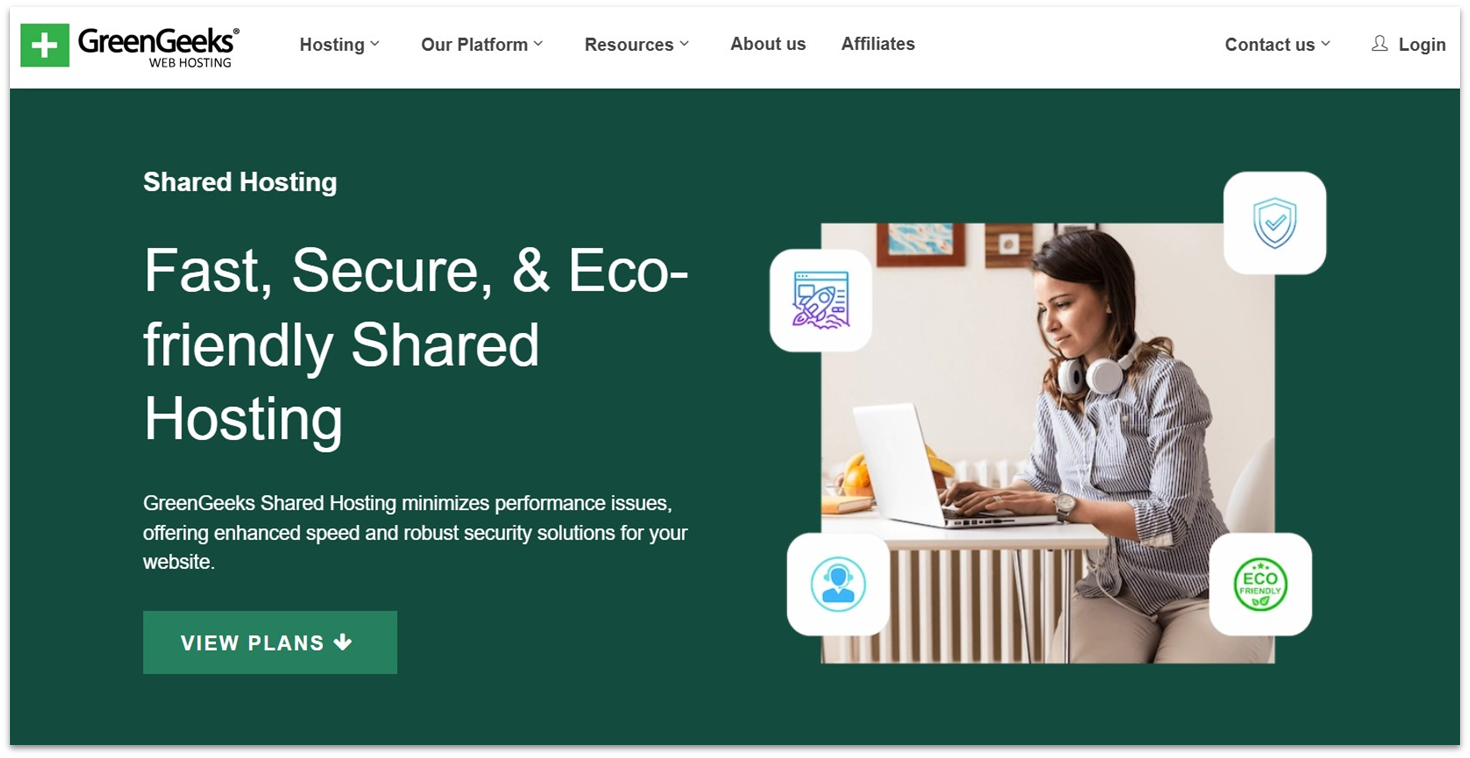1470x758 pixels.
Task: Click the Shared Hosting heading text
Action: point(240,182)
